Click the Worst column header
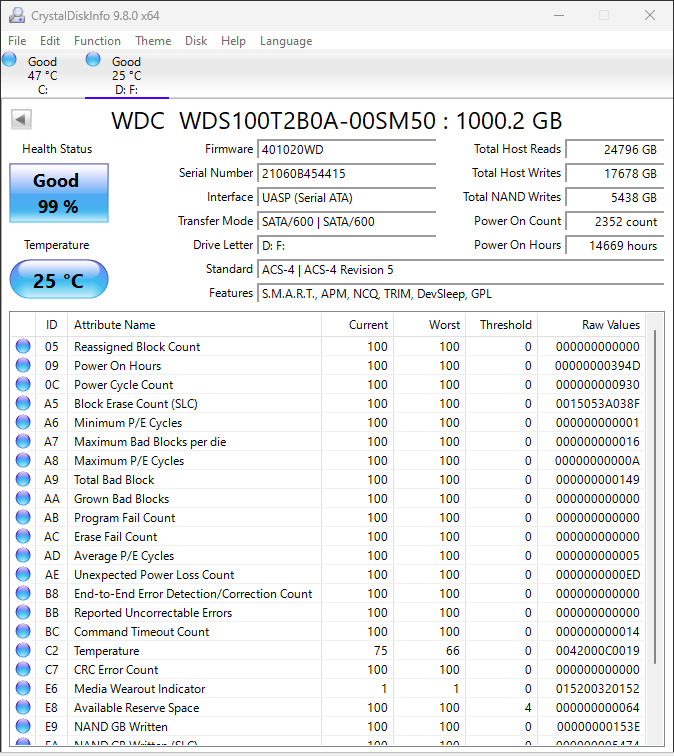Viewport: 674px width, 756px height. [430, 324]
